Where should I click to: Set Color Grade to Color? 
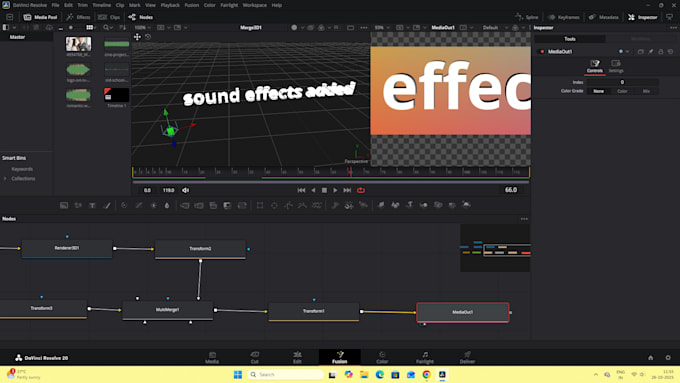coord(622,91)
